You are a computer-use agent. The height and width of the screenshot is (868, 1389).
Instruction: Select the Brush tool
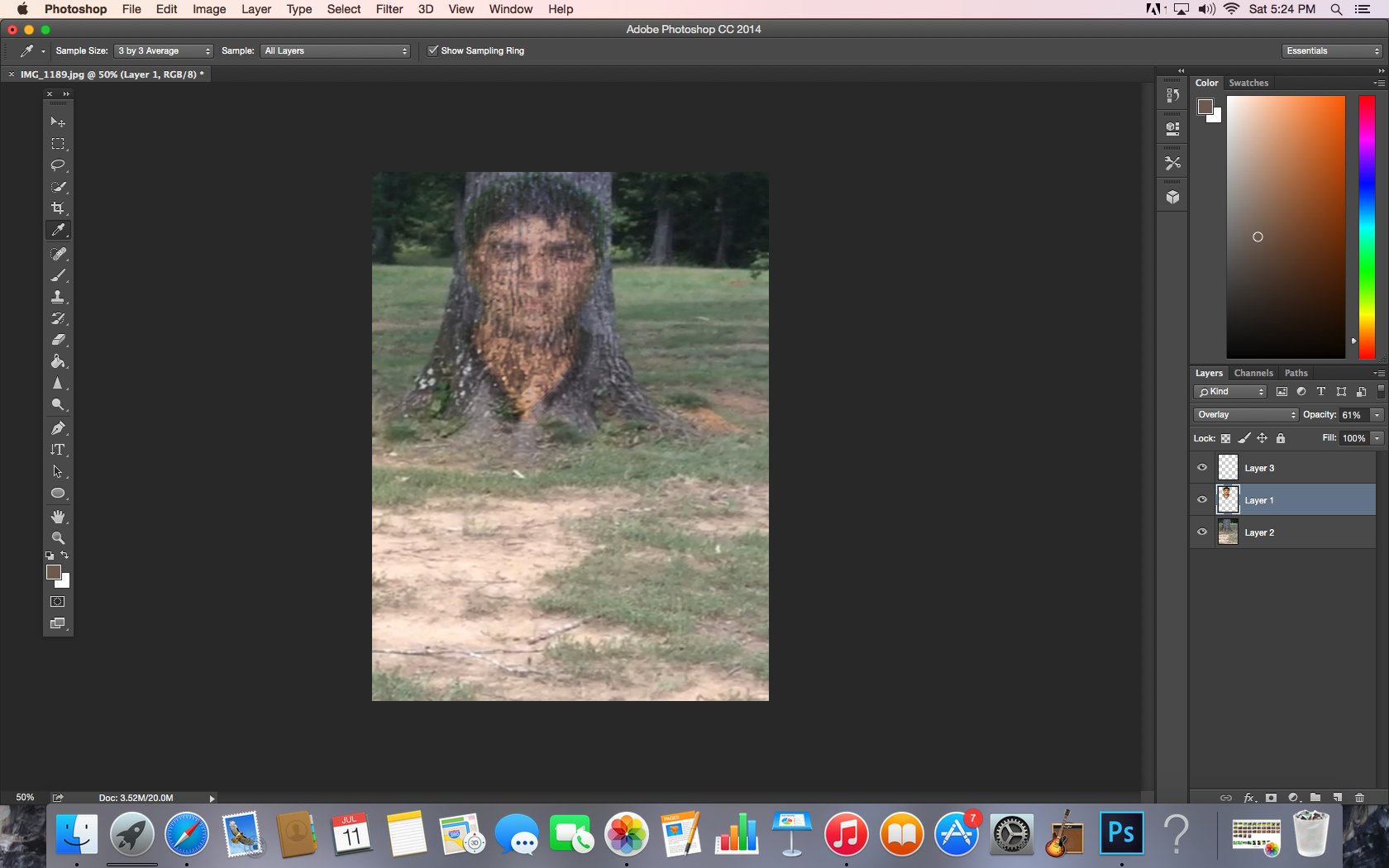(58, 275)
